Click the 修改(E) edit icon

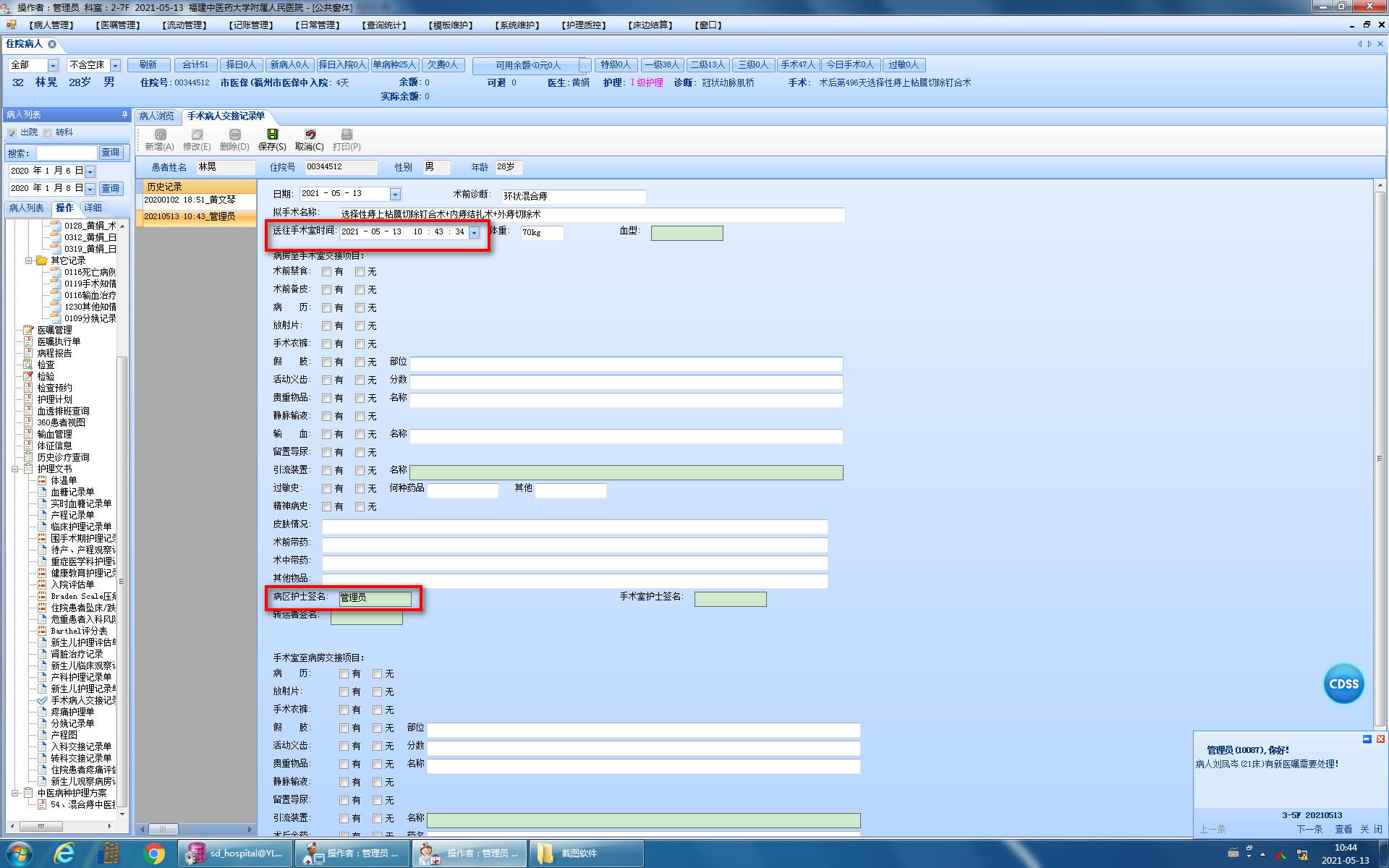[197, 135]
